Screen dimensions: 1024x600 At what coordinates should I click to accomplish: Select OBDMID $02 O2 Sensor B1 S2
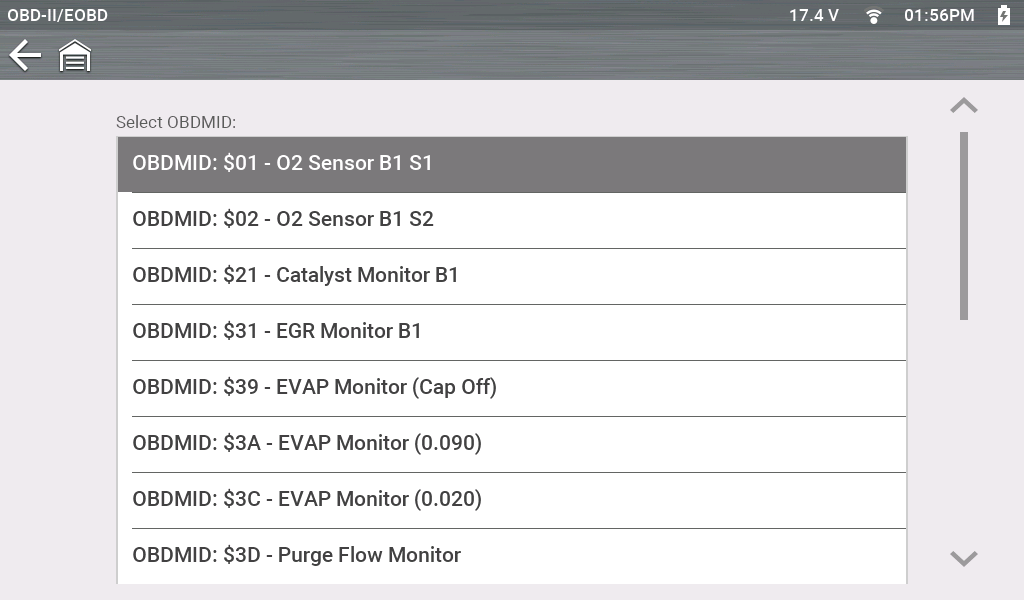click(512, 220)
